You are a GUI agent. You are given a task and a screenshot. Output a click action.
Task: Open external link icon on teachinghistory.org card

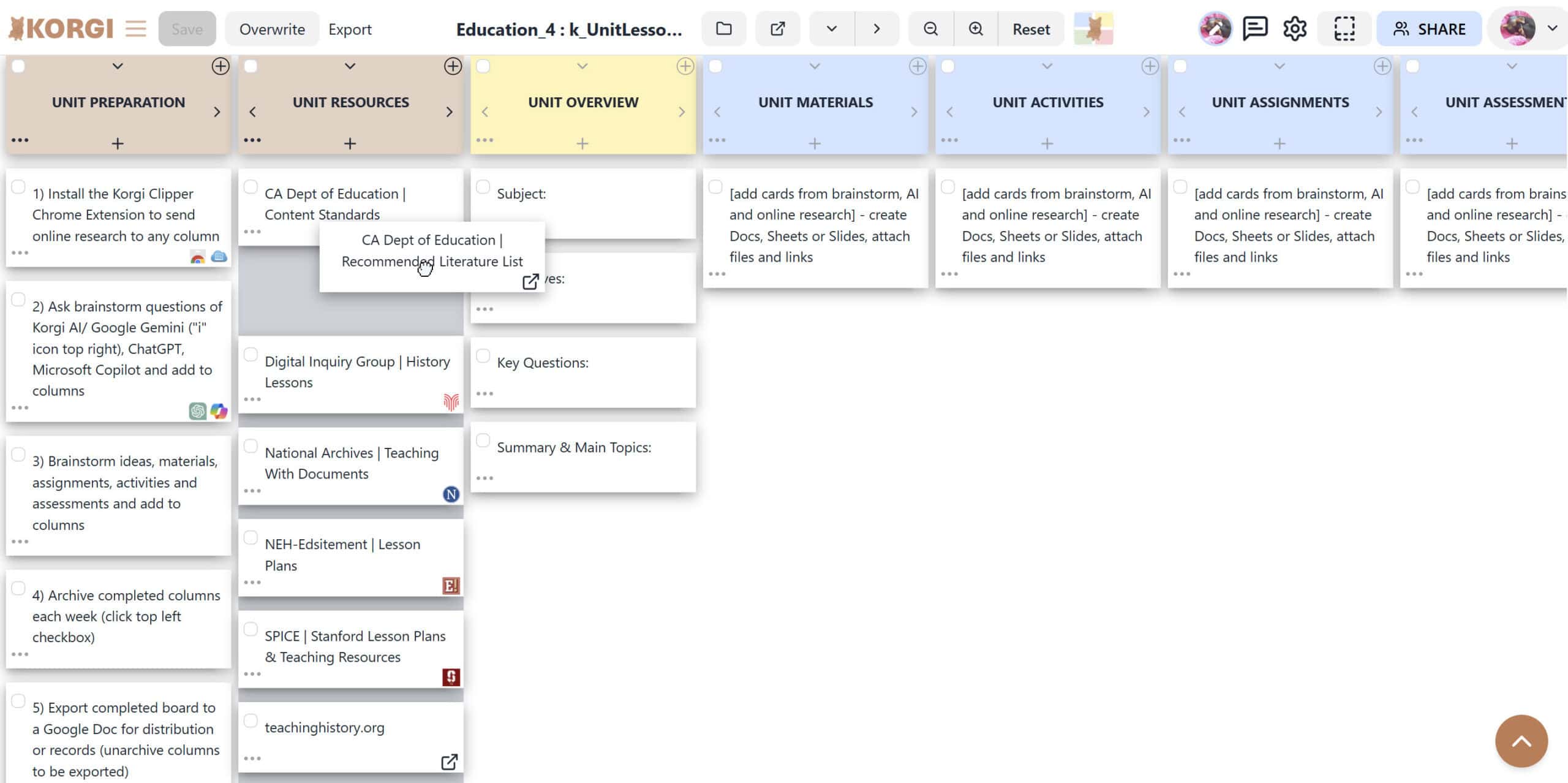pos(449,762)
